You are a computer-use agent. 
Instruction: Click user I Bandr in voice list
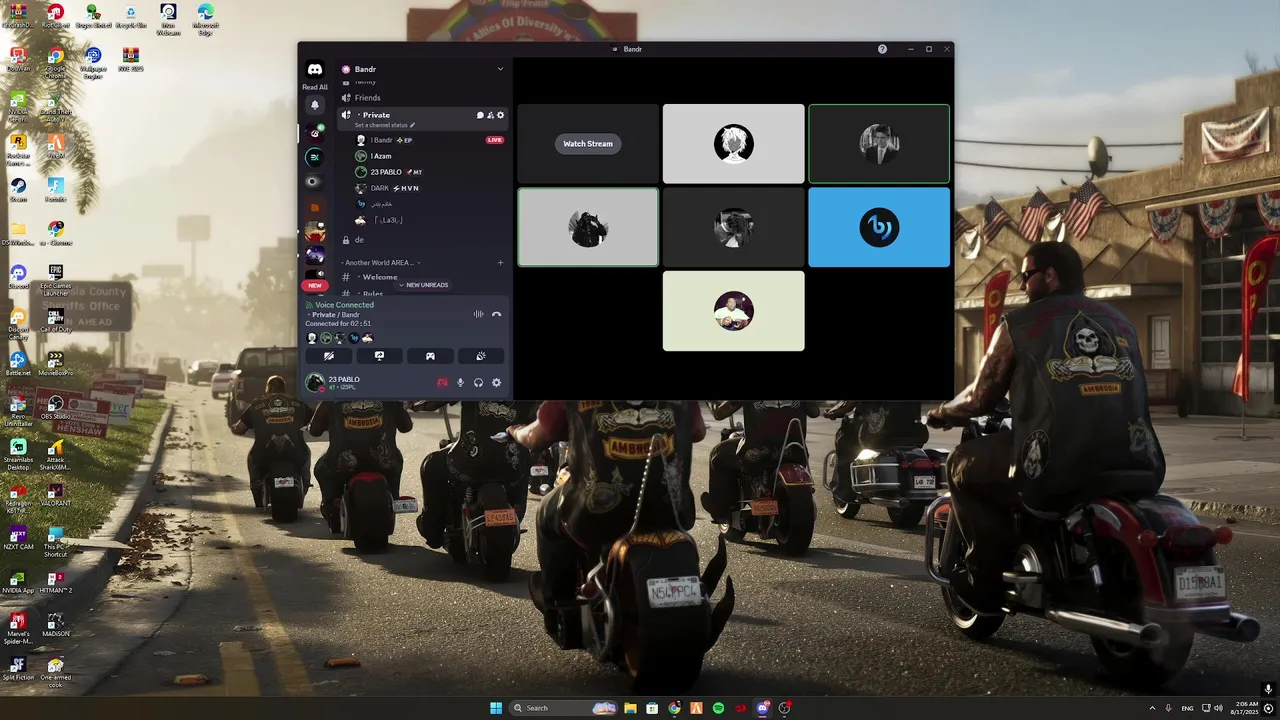[x=381, y=140]
